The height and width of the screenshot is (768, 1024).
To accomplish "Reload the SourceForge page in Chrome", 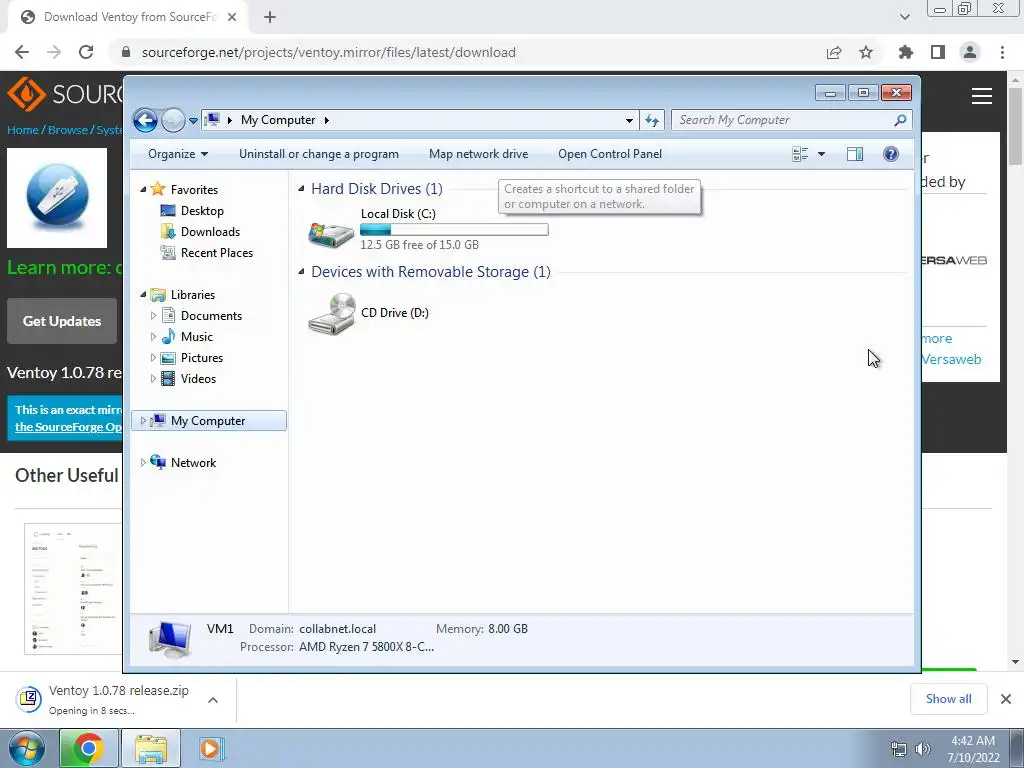I will click(x=86, y=52).
